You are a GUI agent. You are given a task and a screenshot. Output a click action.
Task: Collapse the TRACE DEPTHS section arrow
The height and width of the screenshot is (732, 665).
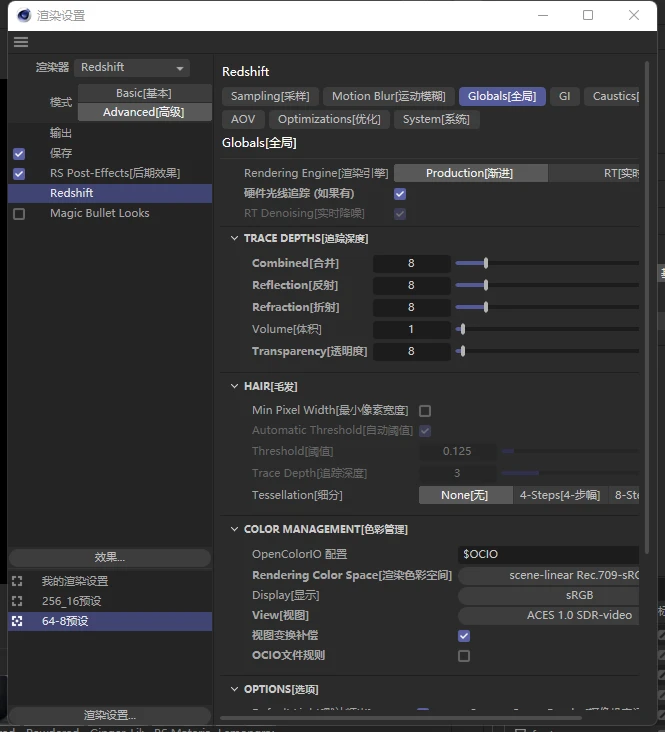click(x=233, y=239)
